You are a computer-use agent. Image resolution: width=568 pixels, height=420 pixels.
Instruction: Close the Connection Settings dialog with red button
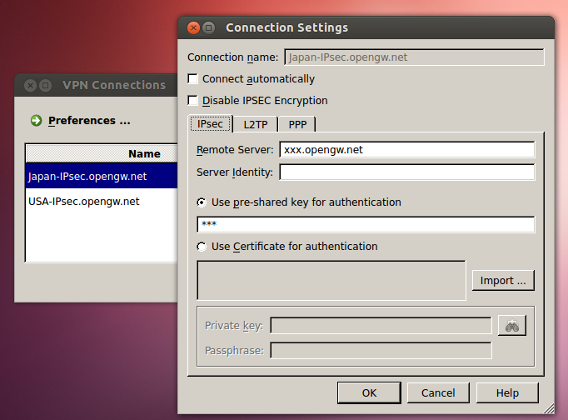(193, 28)
